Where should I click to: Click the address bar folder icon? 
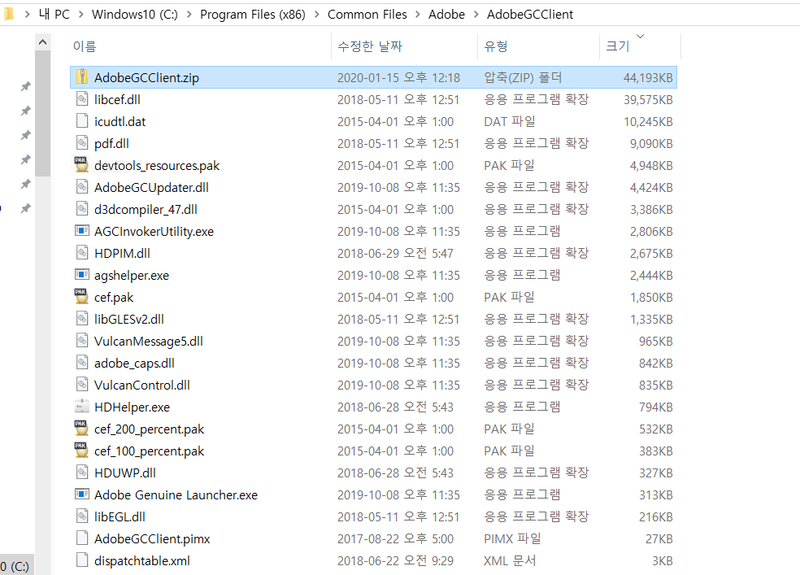pyautogui.click(x=8, y=14)
